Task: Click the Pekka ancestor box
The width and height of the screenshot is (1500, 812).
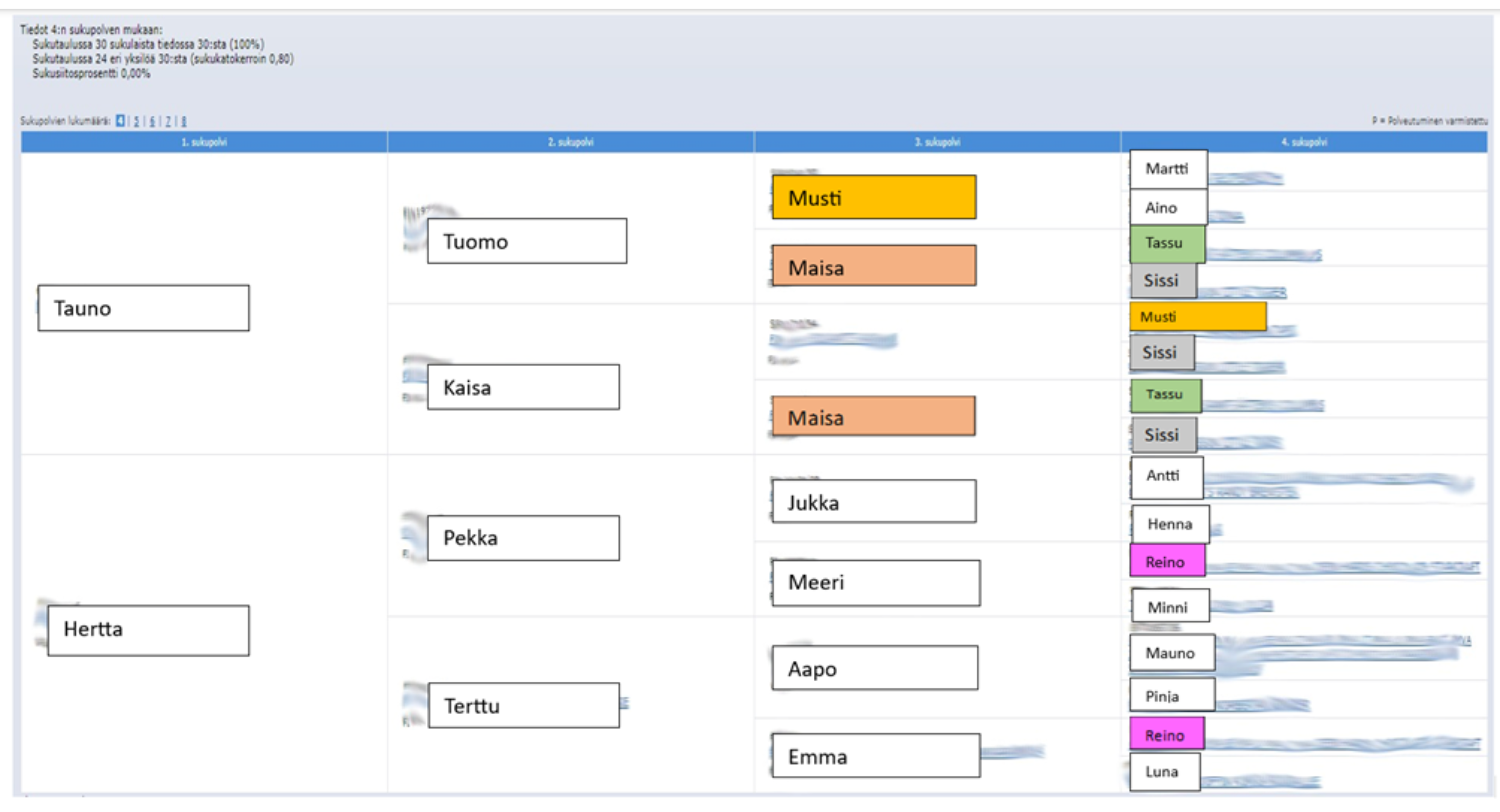Action: [523, 538]
